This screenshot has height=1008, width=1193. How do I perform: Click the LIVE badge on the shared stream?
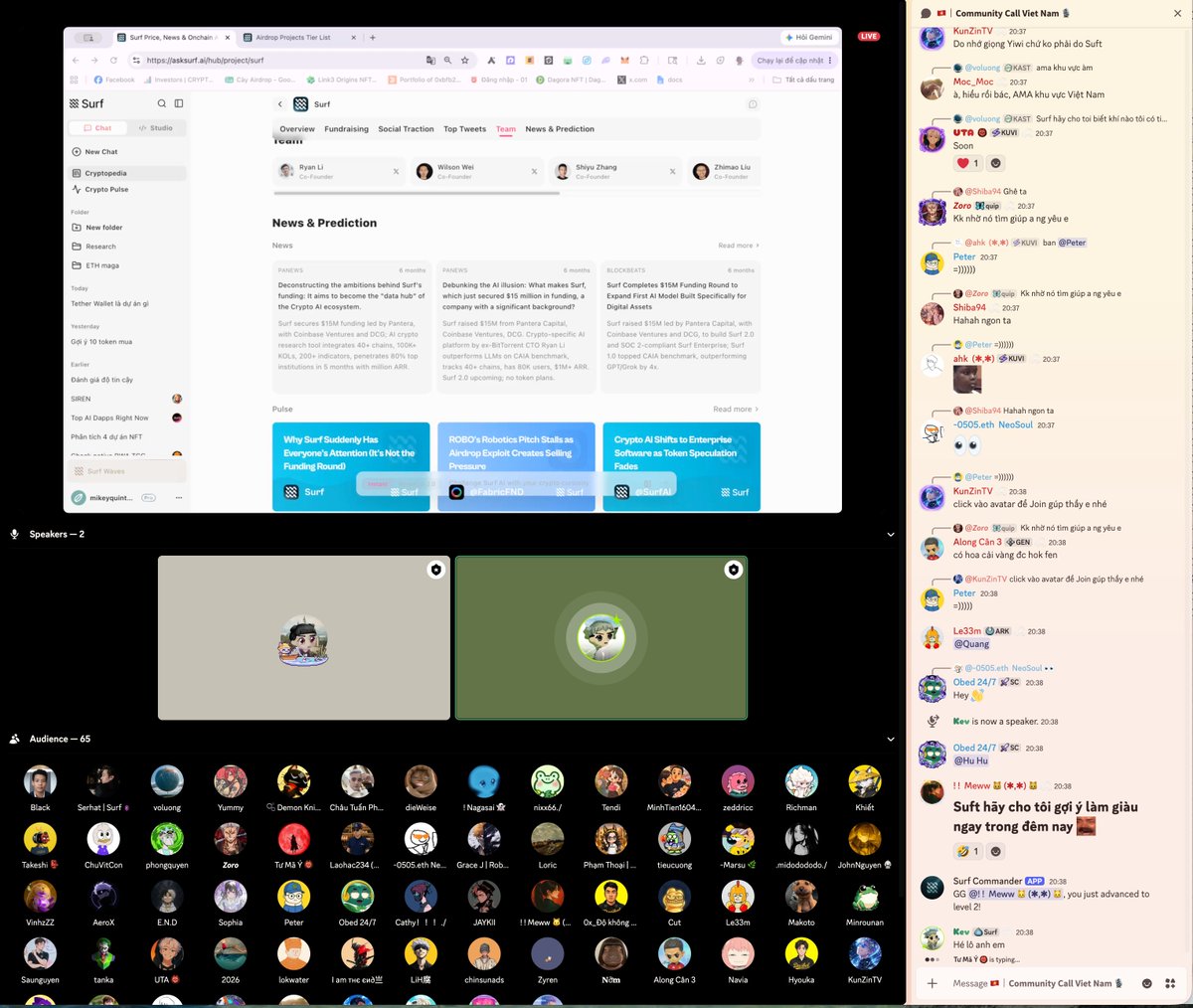click(869, 36)
